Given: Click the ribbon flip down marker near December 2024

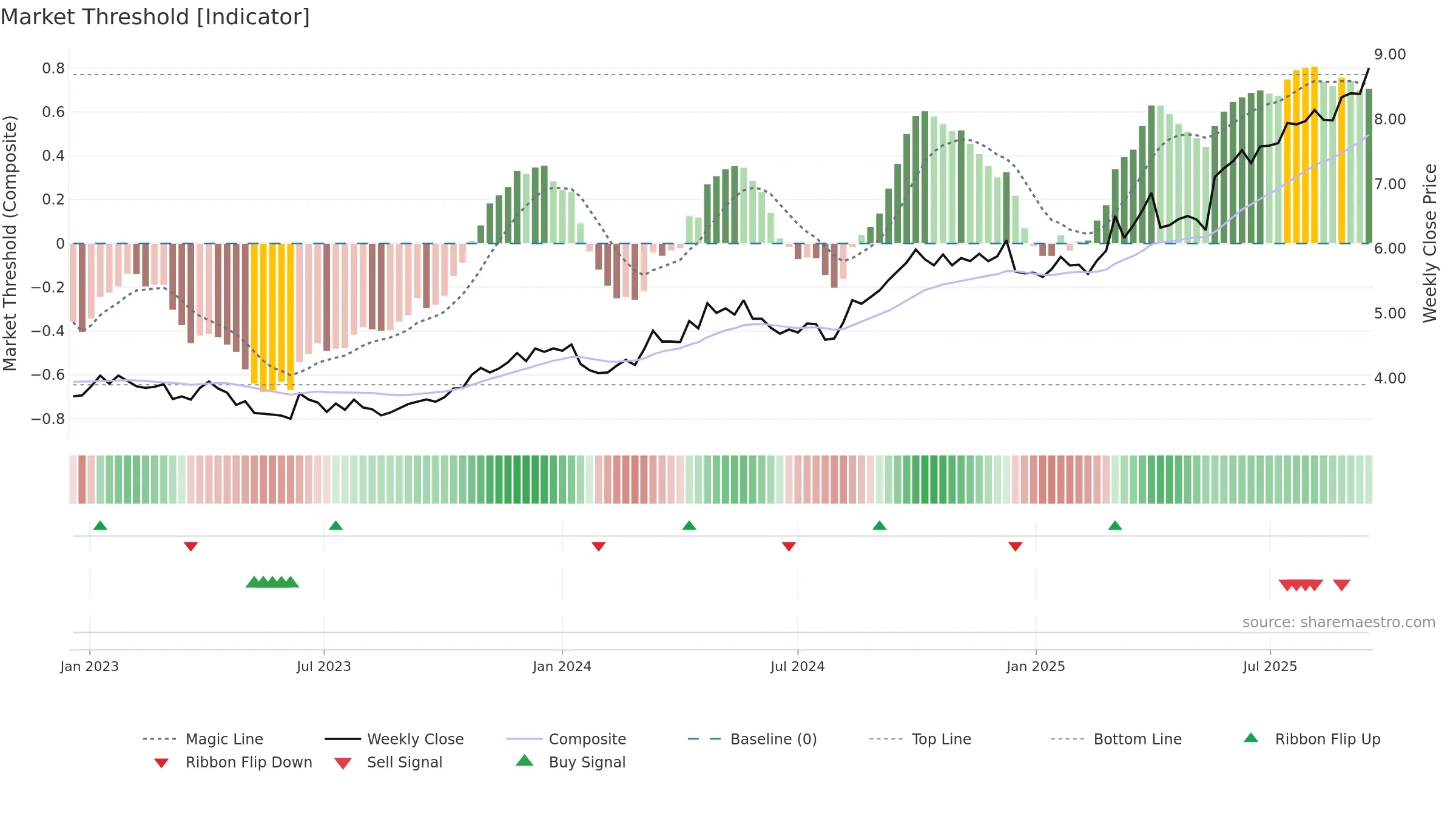Looking at the screenshot, I should [x=1016, y=547].
